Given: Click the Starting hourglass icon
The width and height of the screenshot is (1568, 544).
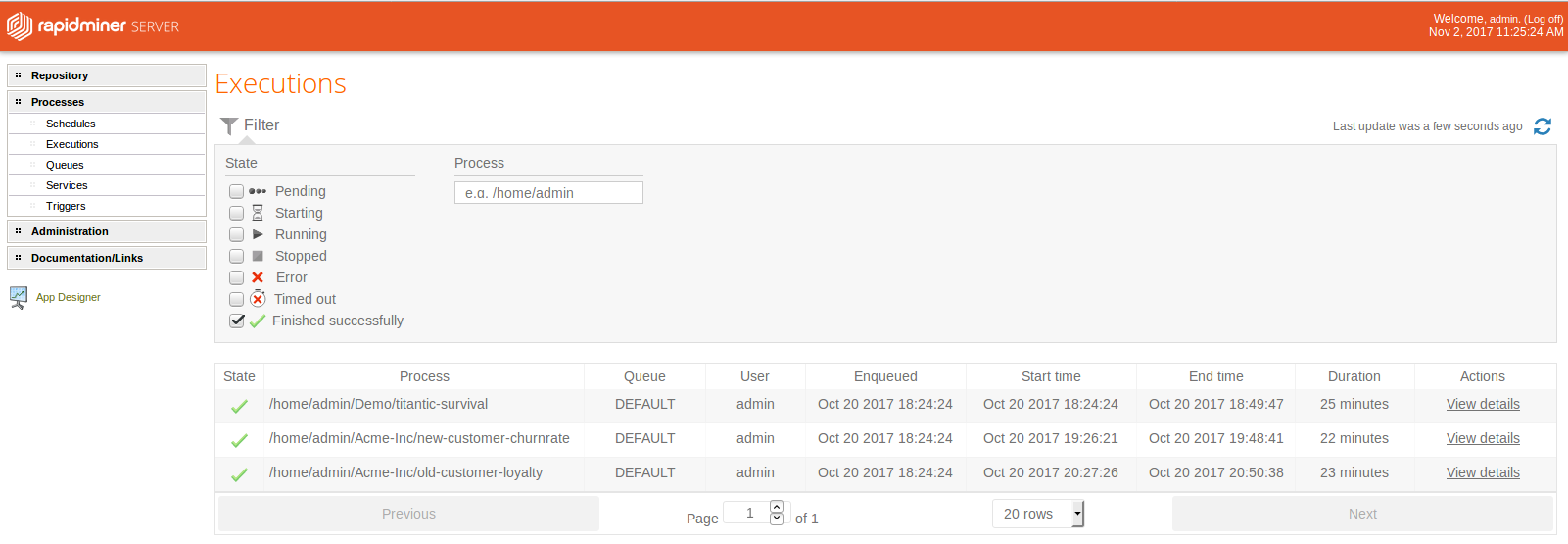Looking at the screenshot, I should coord(258,213).
